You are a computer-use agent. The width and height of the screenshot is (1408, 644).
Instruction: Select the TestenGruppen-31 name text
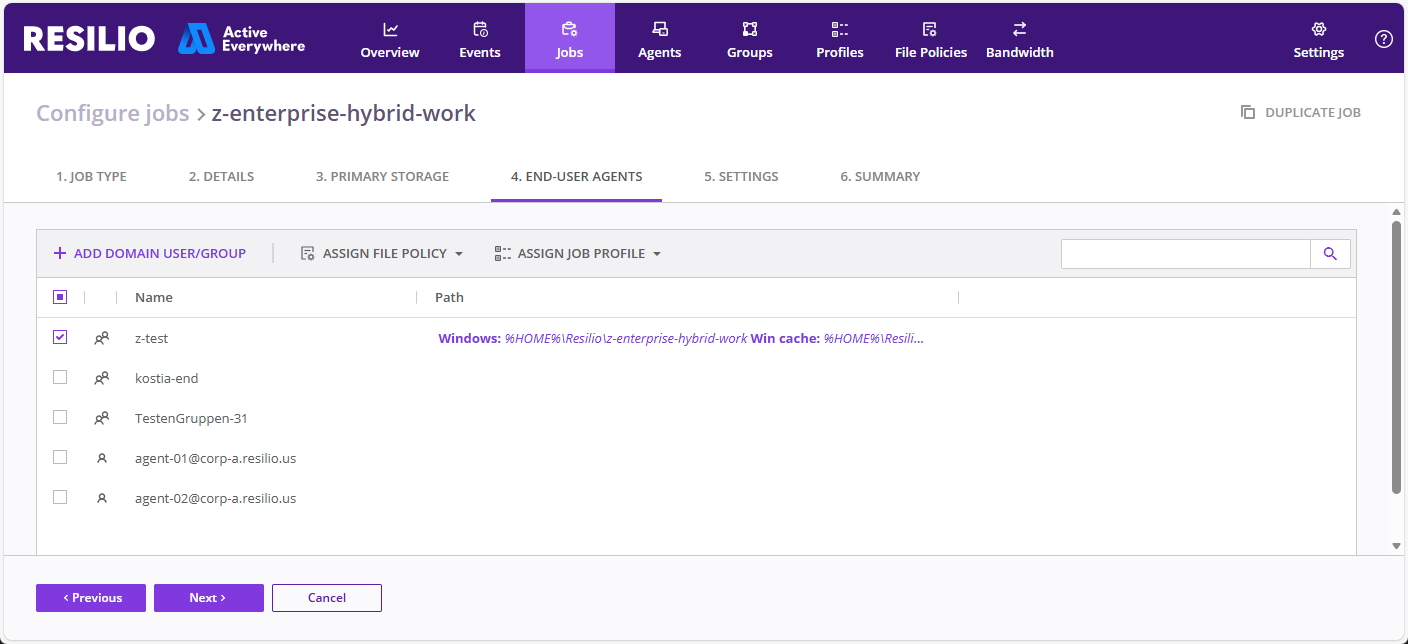click(191, 419)
